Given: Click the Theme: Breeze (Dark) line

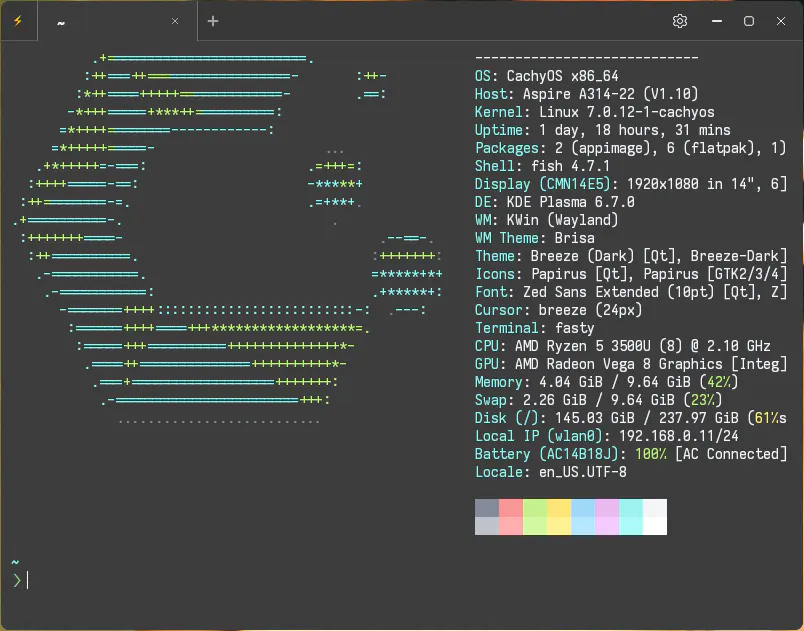Looking at the screenshot, I should (631, 256).
